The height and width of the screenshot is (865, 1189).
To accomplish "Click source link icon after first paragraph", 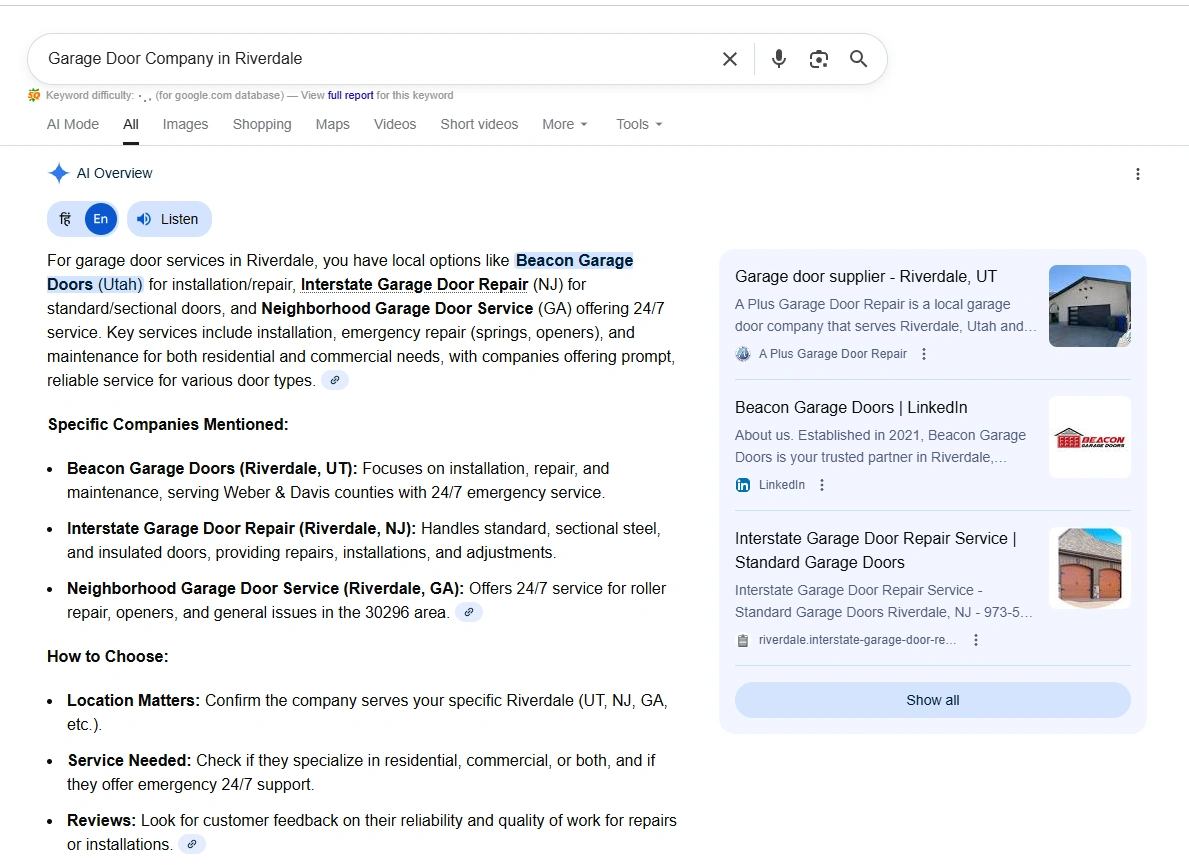I will pos(334,381).
